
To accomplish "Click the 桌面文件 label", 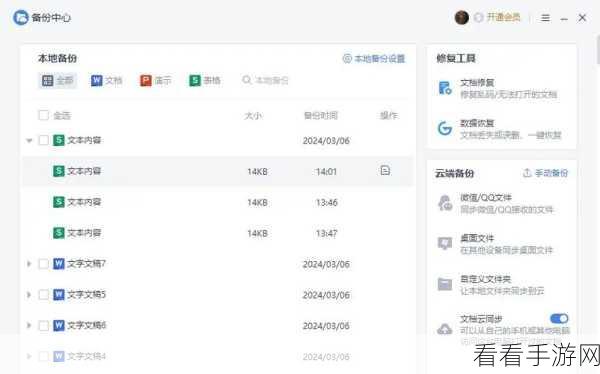I will coord(477,238).
